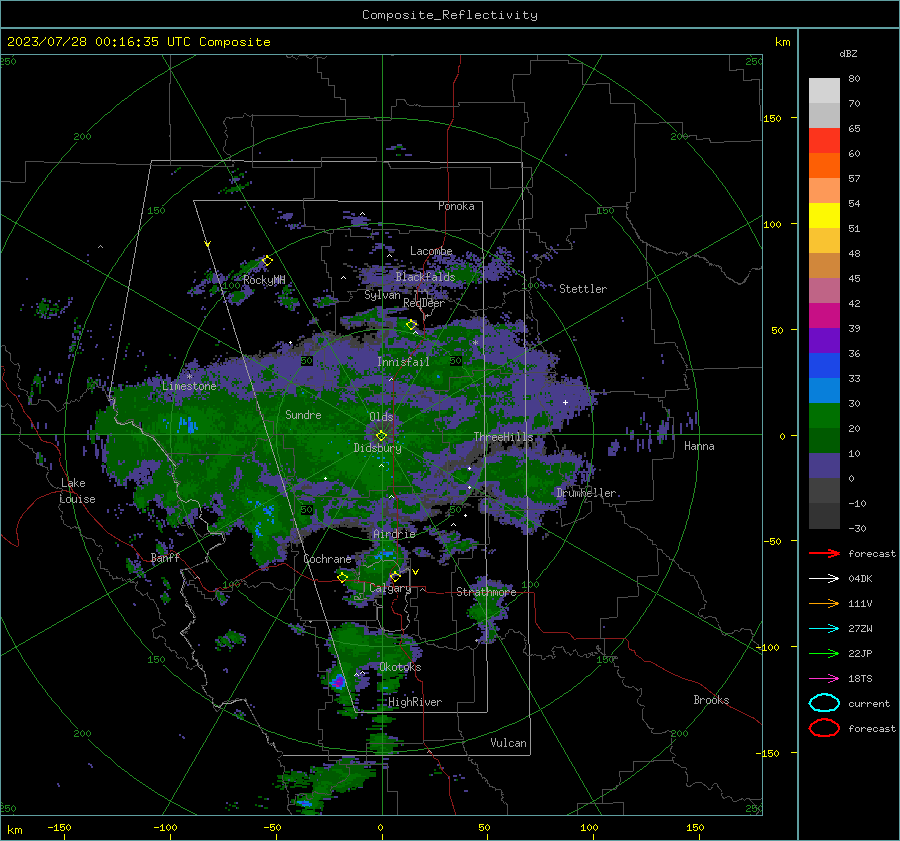Click the Airdrie city label
The width and height of the screenshot is (900, 841).
pos(394,534)
